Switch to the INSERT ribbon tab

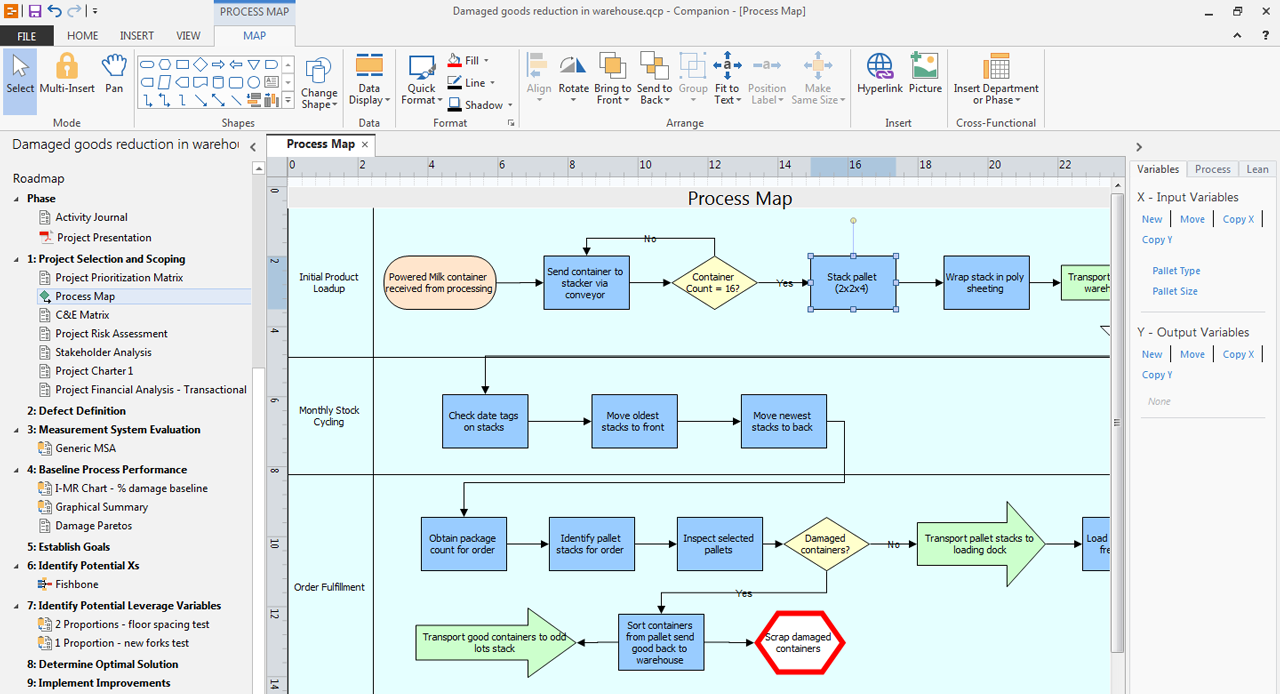pyautogui.click(x=137, y=36)
